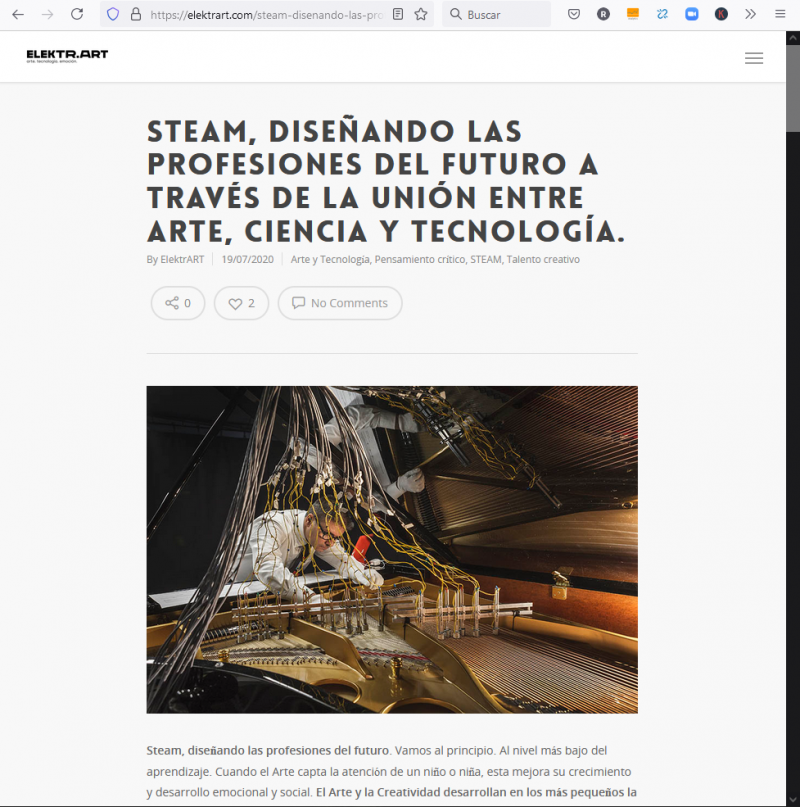
Task: Open the ELEKTR.ART home logo
Action: [67, 56]
